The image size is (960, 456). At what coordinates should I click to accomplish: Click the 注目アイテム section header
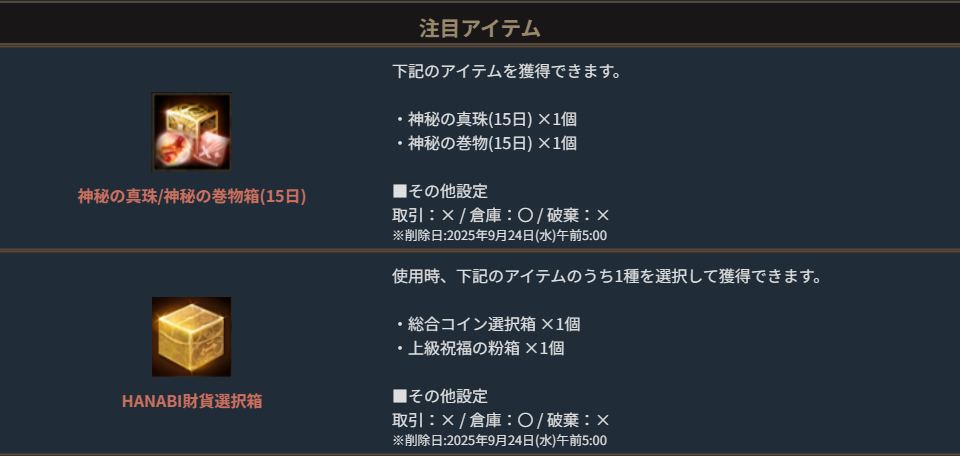pos(480,28)
